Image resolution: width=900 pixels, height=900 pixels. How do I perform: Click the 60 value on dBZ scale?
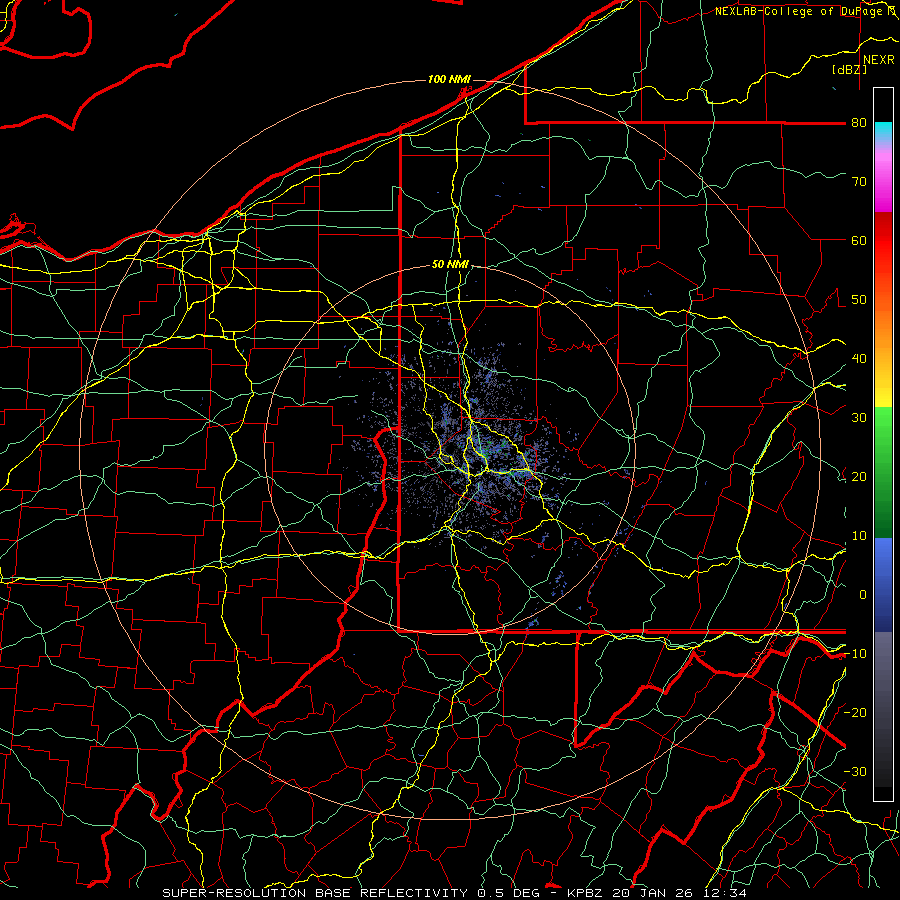pyautogui.click(x=859, y=241)
